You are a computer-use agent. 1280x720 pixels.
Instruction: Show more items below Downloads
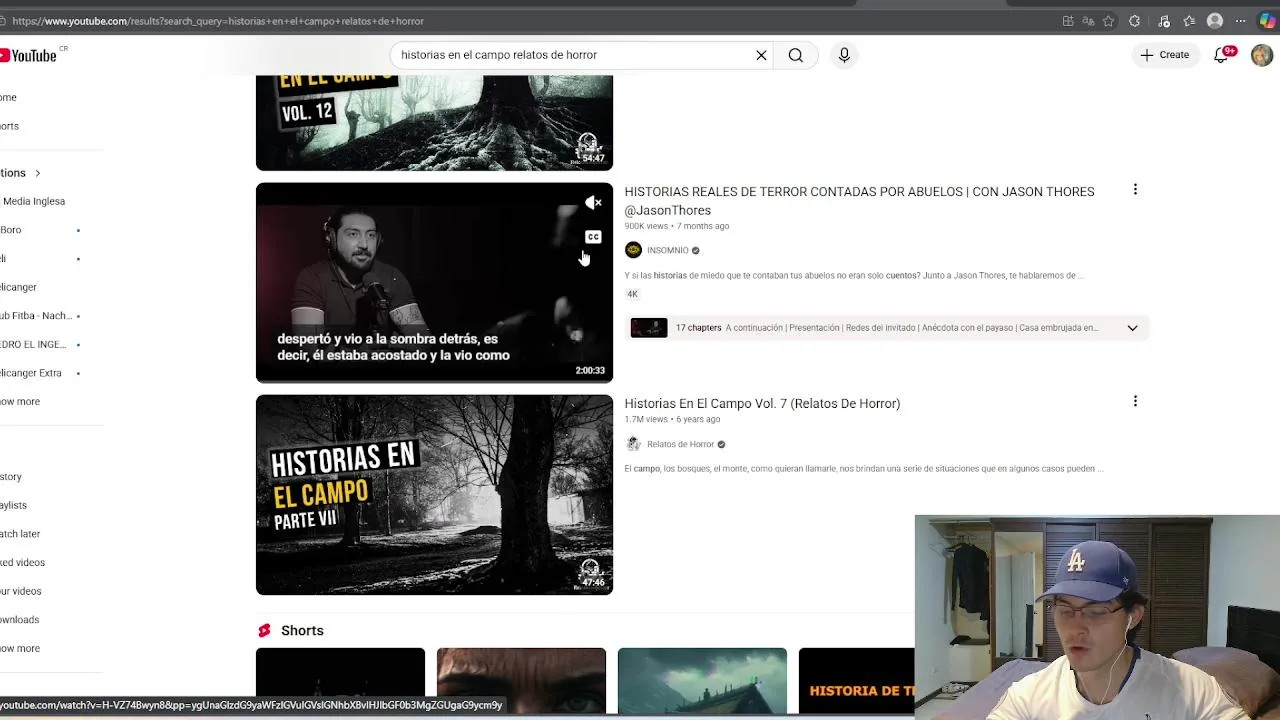pos(20,649)
